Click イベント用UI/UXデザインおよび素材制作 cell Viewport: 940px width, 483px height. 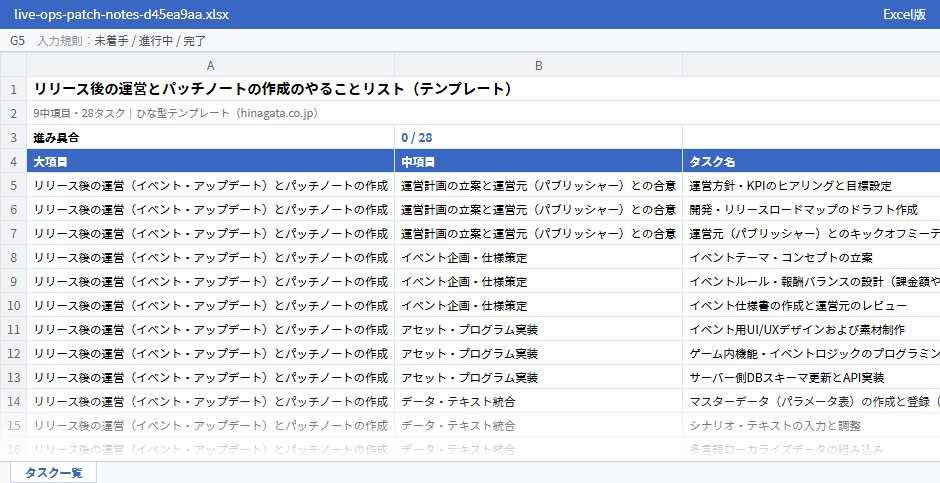tap(811, 329)
